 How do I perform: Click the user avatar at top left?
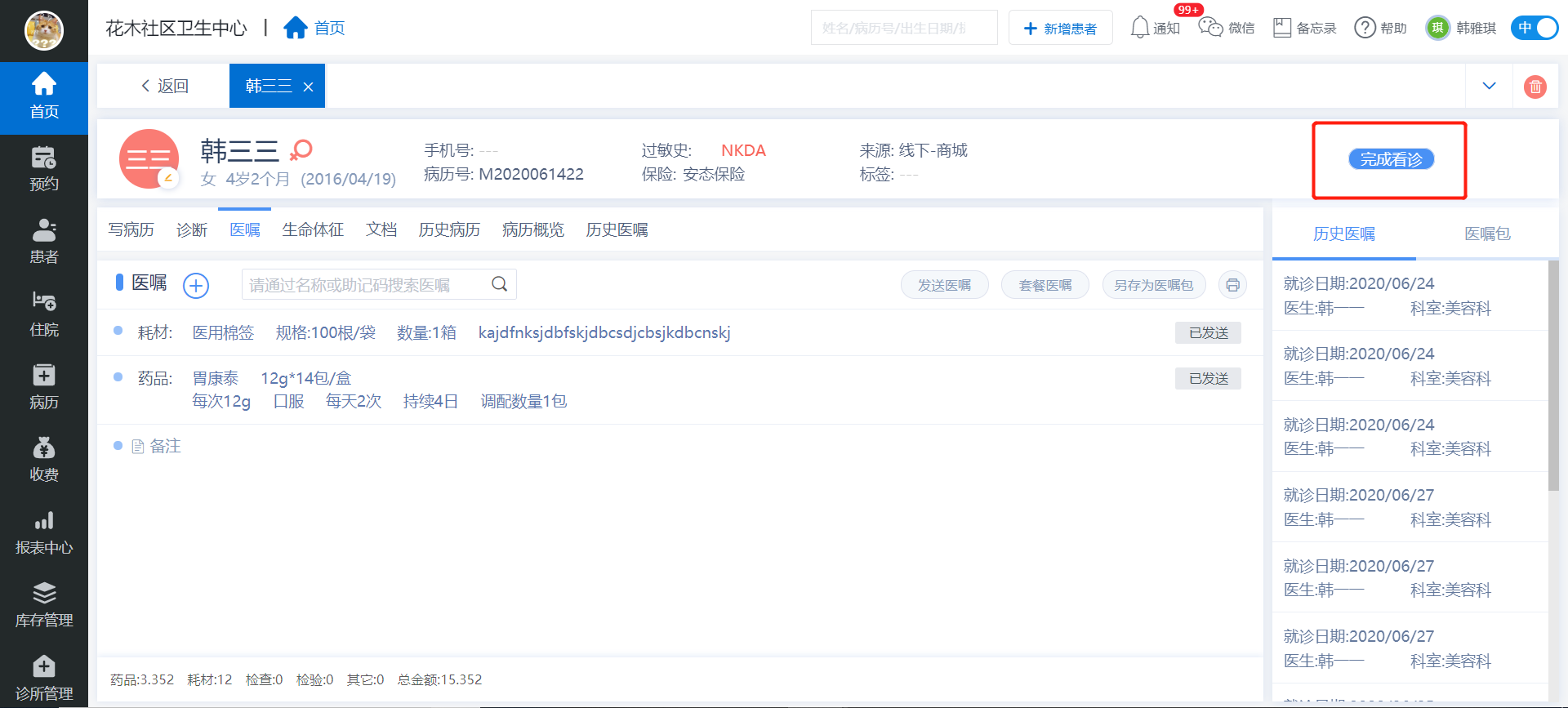pos(44,31)
